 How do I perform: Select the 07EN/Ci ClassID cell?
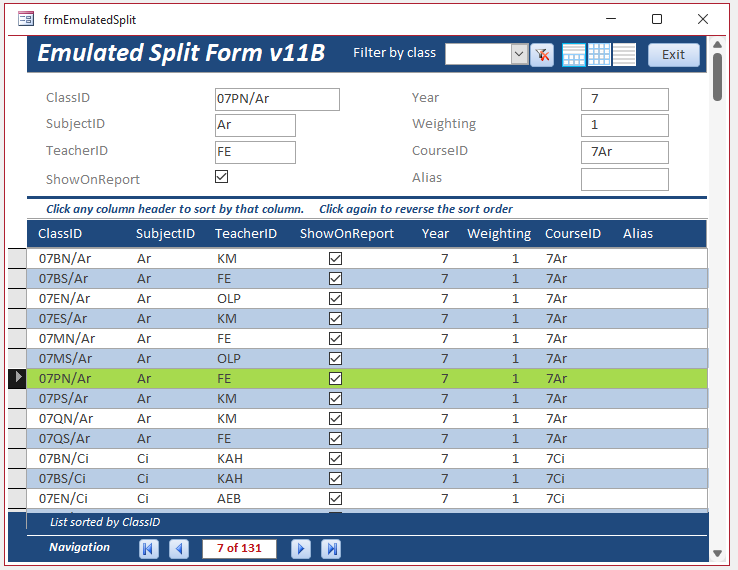[x=63, y=498]
